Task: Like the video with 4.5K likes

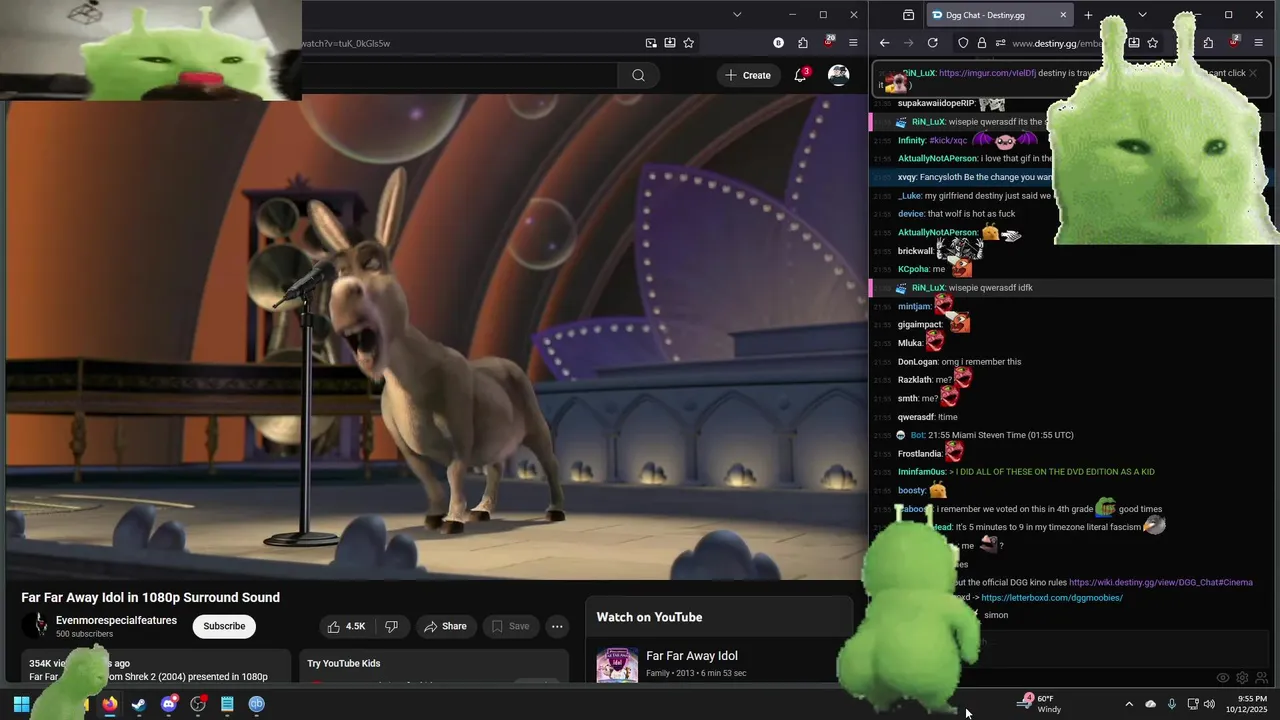Action: (346, 626)
